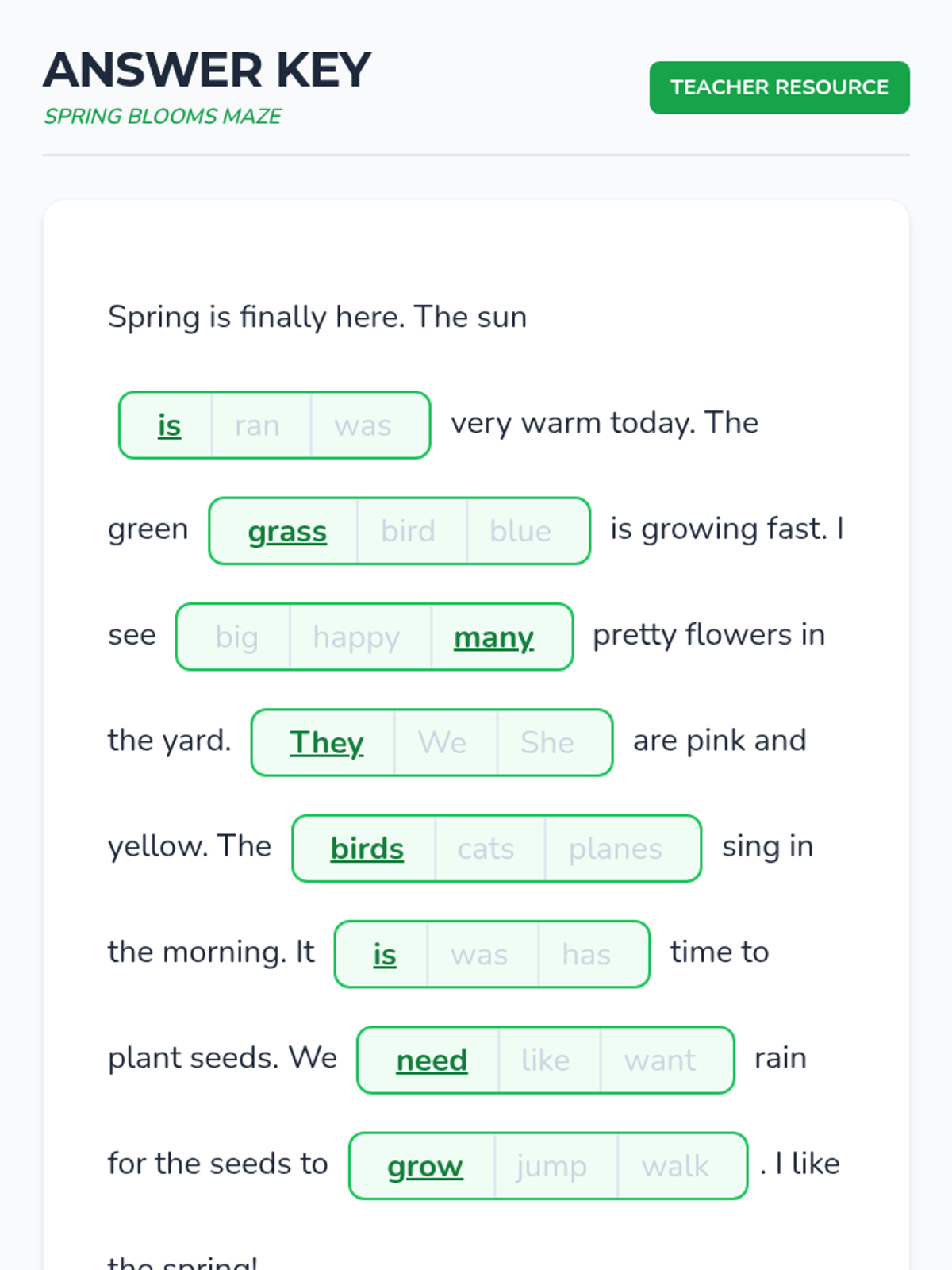Image resolution: width=952 pixels, height=1270 pixels.
Task: Select the pronoun 'They'
Action: tap(326, 742)
